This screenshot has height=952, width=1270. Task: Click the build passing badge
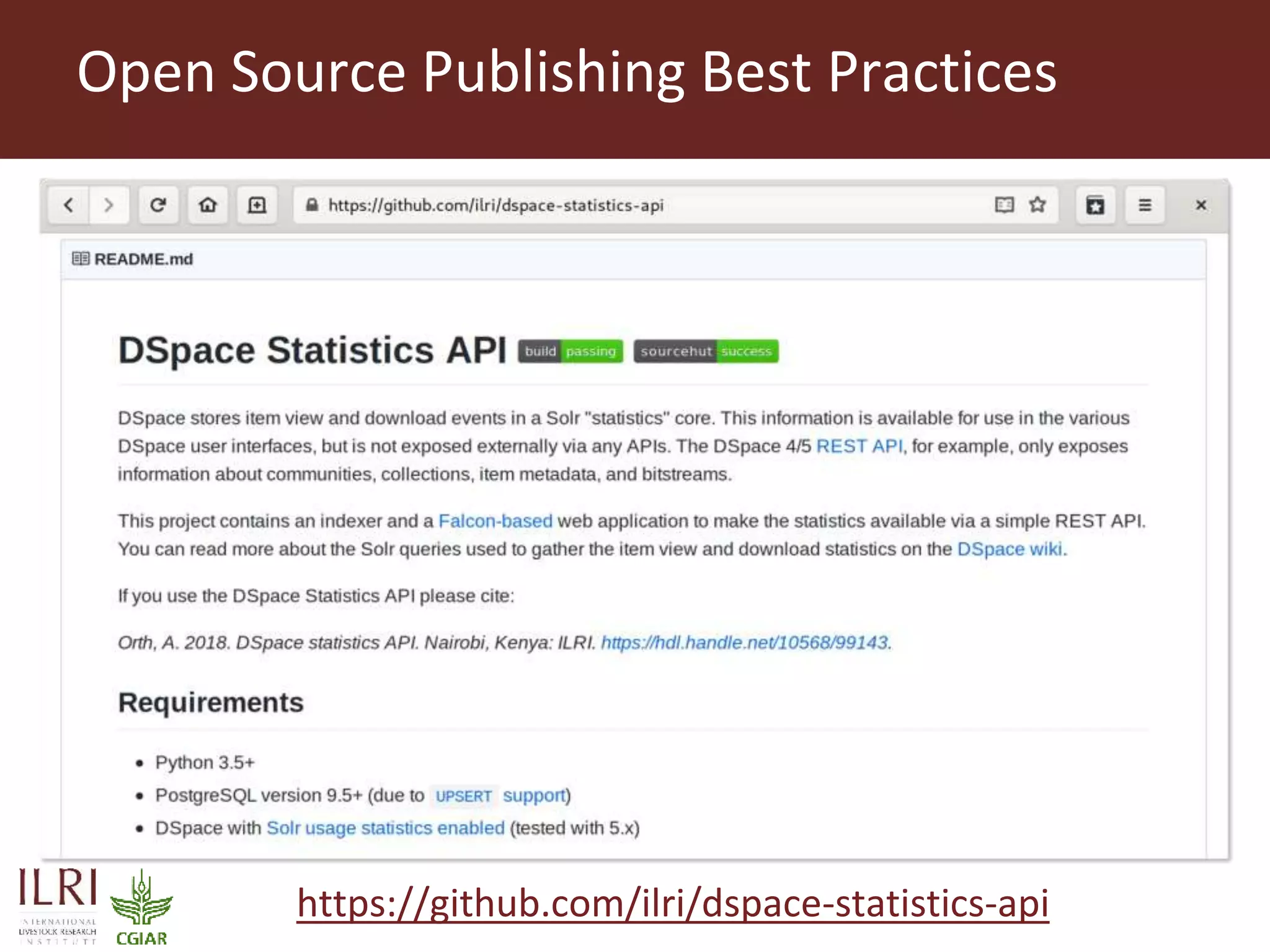571,351
